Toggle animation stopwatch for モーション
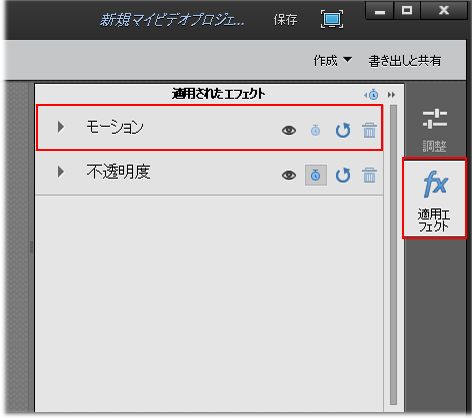The width and height of the screenshot is (472, 419). 315,130
